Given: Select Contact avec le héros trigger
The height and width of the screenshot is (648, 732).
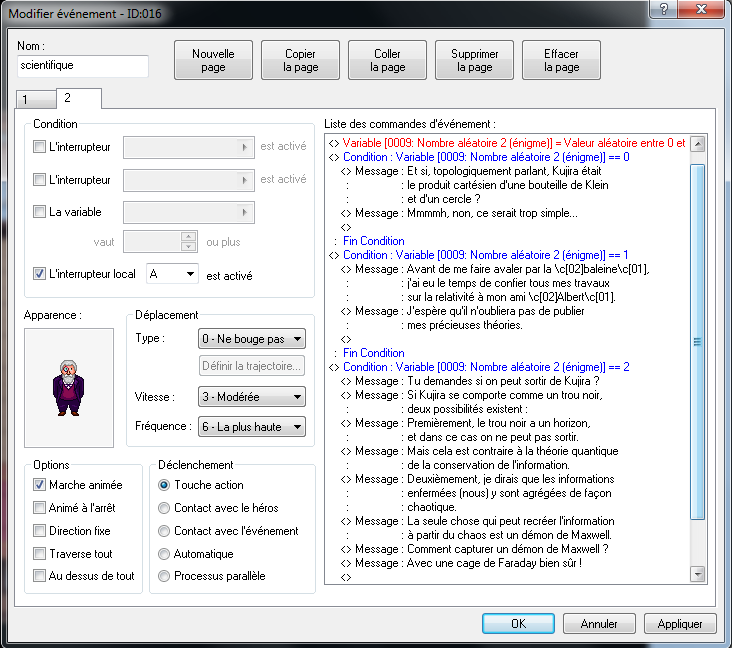Looking at the screenshot, I should pyautogui.click(x=164, y=508).
